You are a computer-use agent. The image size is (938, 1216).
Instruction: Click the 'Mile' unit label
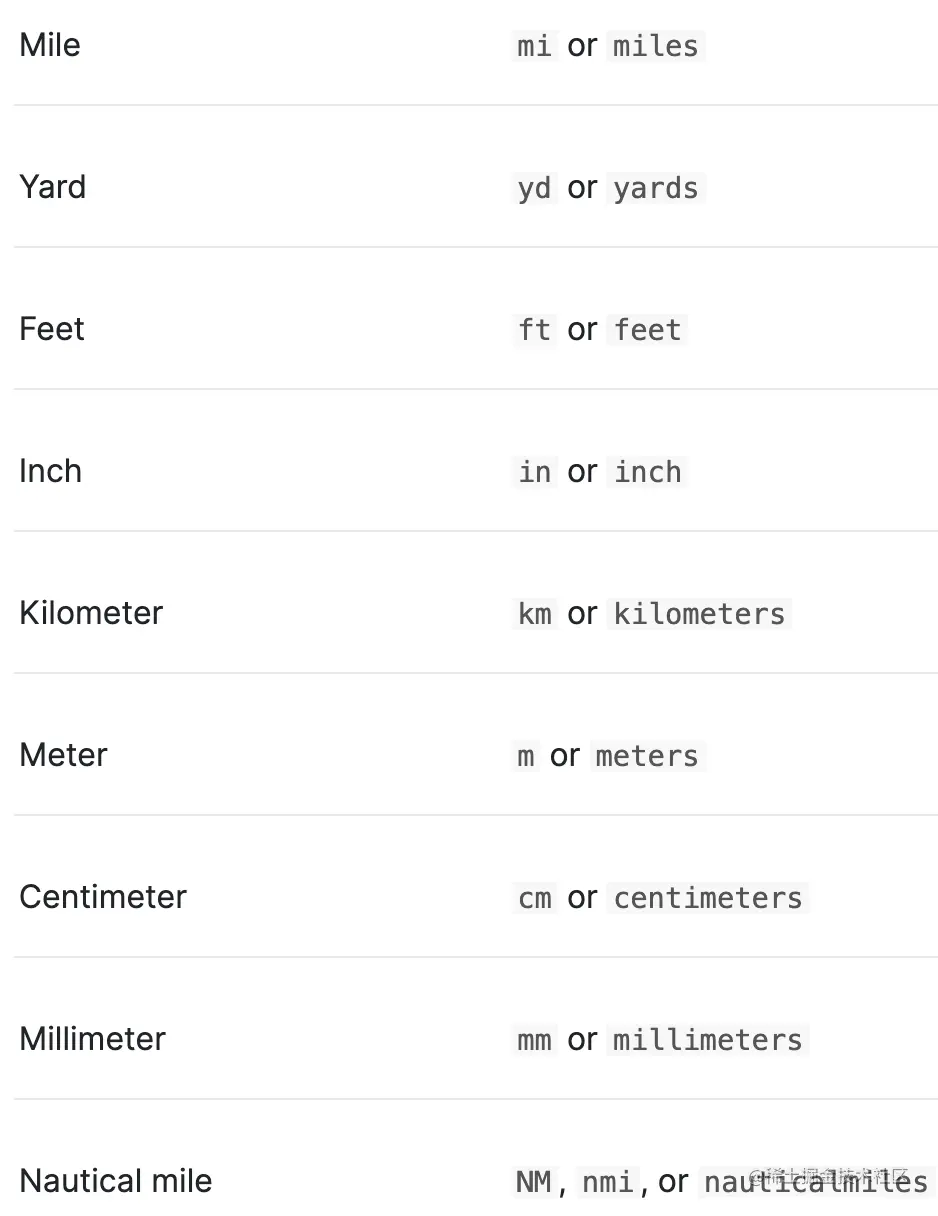pos(50,45)
